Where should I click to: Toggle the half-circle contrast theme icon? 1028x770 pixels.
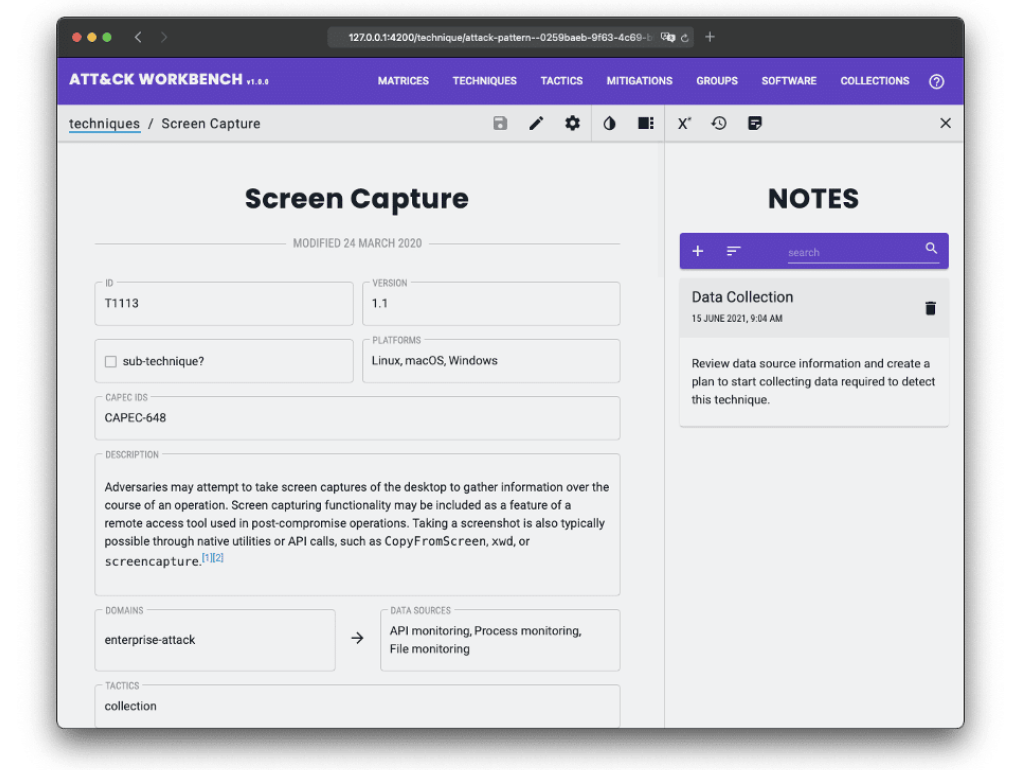[x=609, y=123]
